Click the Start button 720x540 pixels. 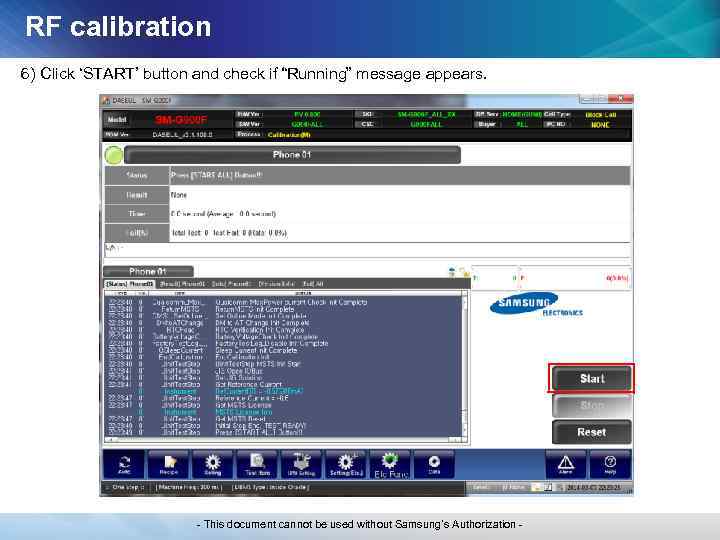point(591,378)
